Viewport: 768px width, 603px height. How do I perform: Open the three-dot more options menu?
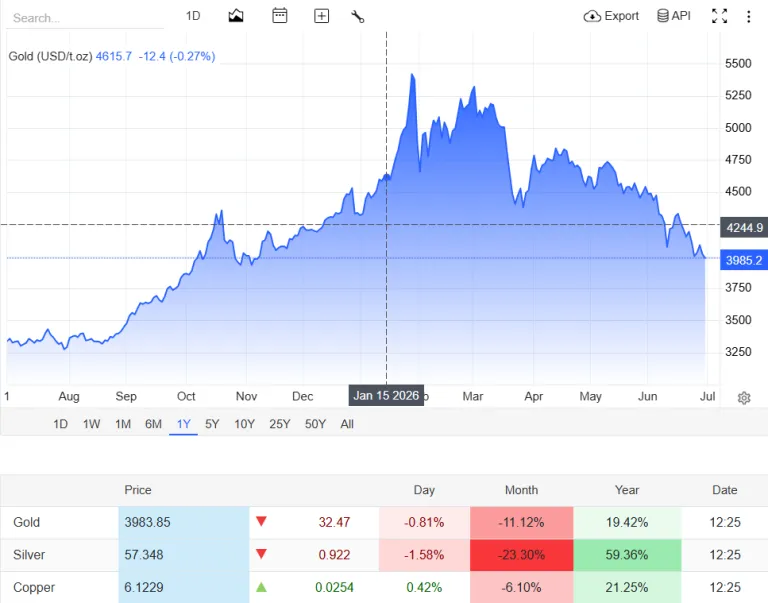coord(748,17)
